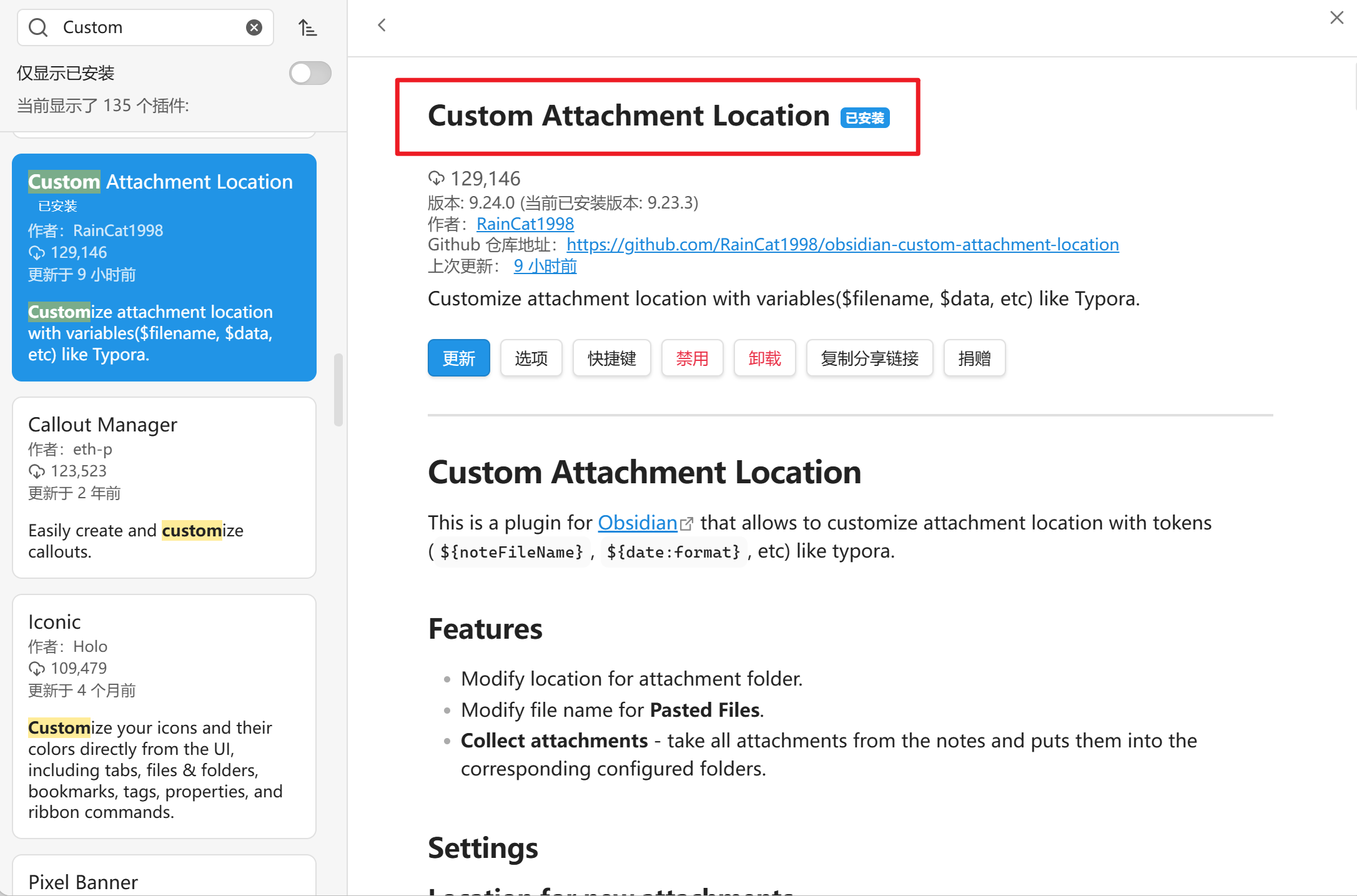Screen dimensions: 1357x896
Task: Click the 捐赠 donate button
Action: [974, 358]
